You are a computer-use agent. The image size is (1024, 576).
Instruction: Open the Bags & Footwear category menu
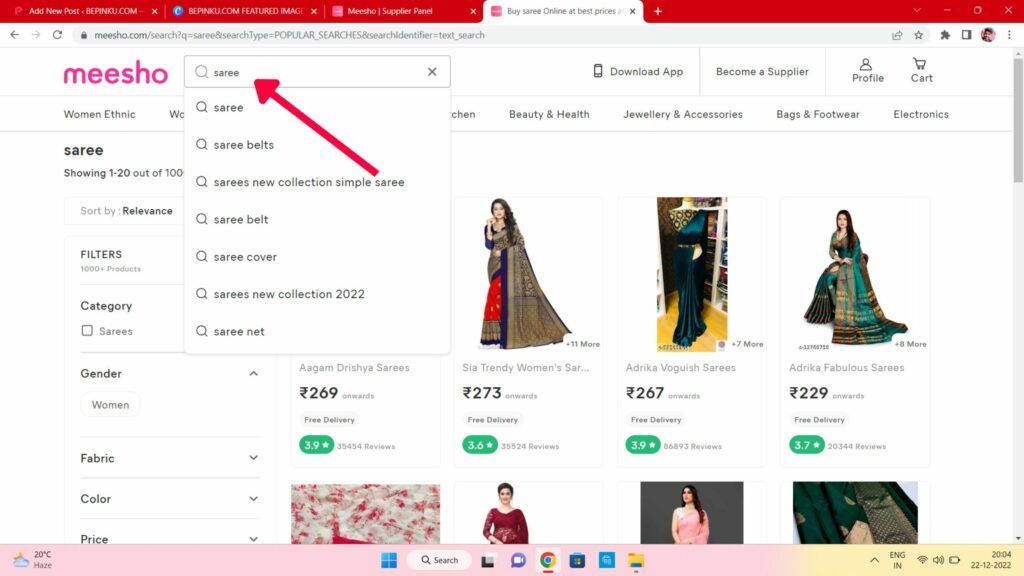818,114
